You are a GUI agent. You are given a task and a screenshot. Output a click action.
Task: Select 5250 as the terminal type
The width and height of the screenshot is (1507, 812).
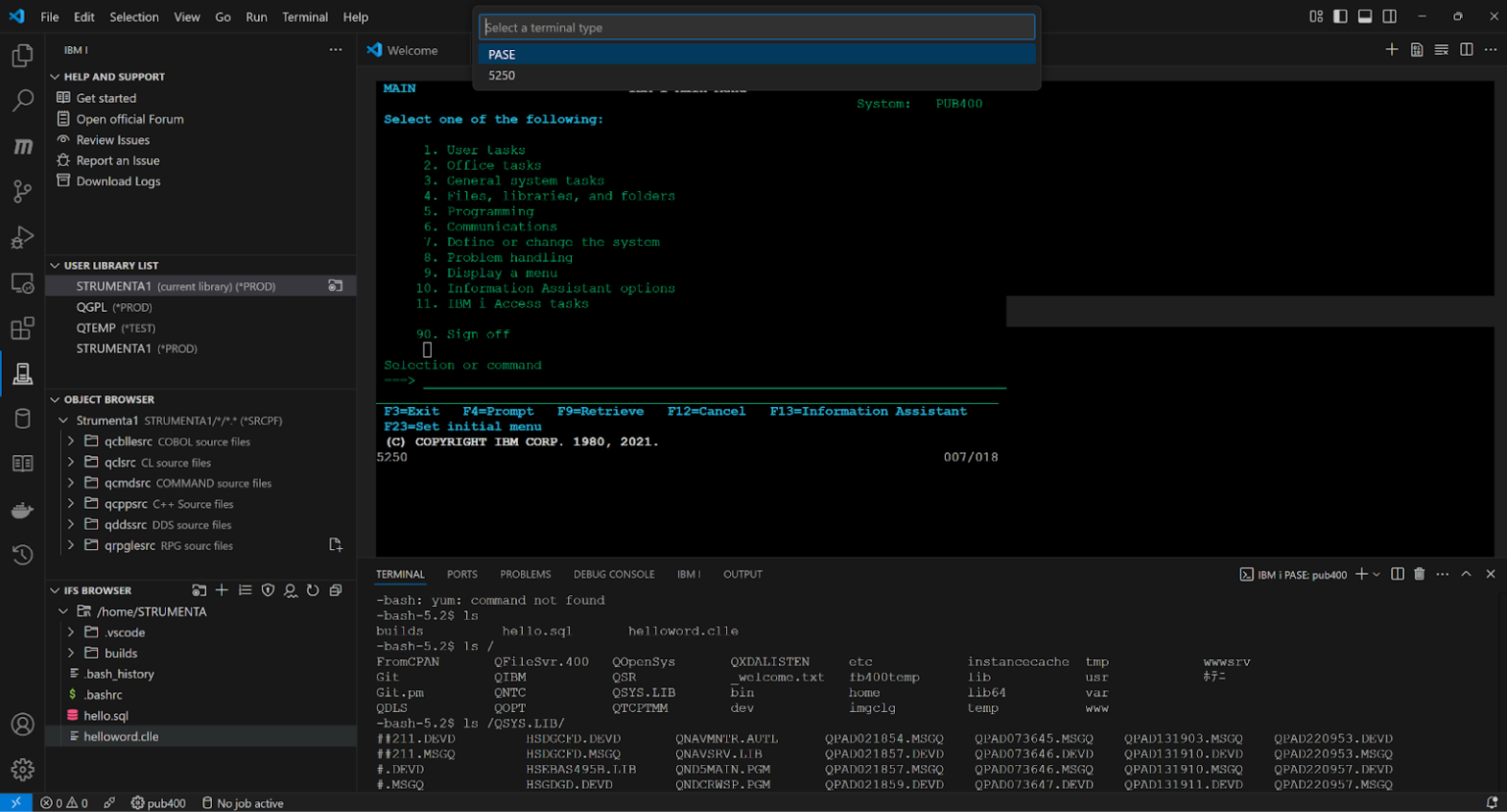click(502, 75)
